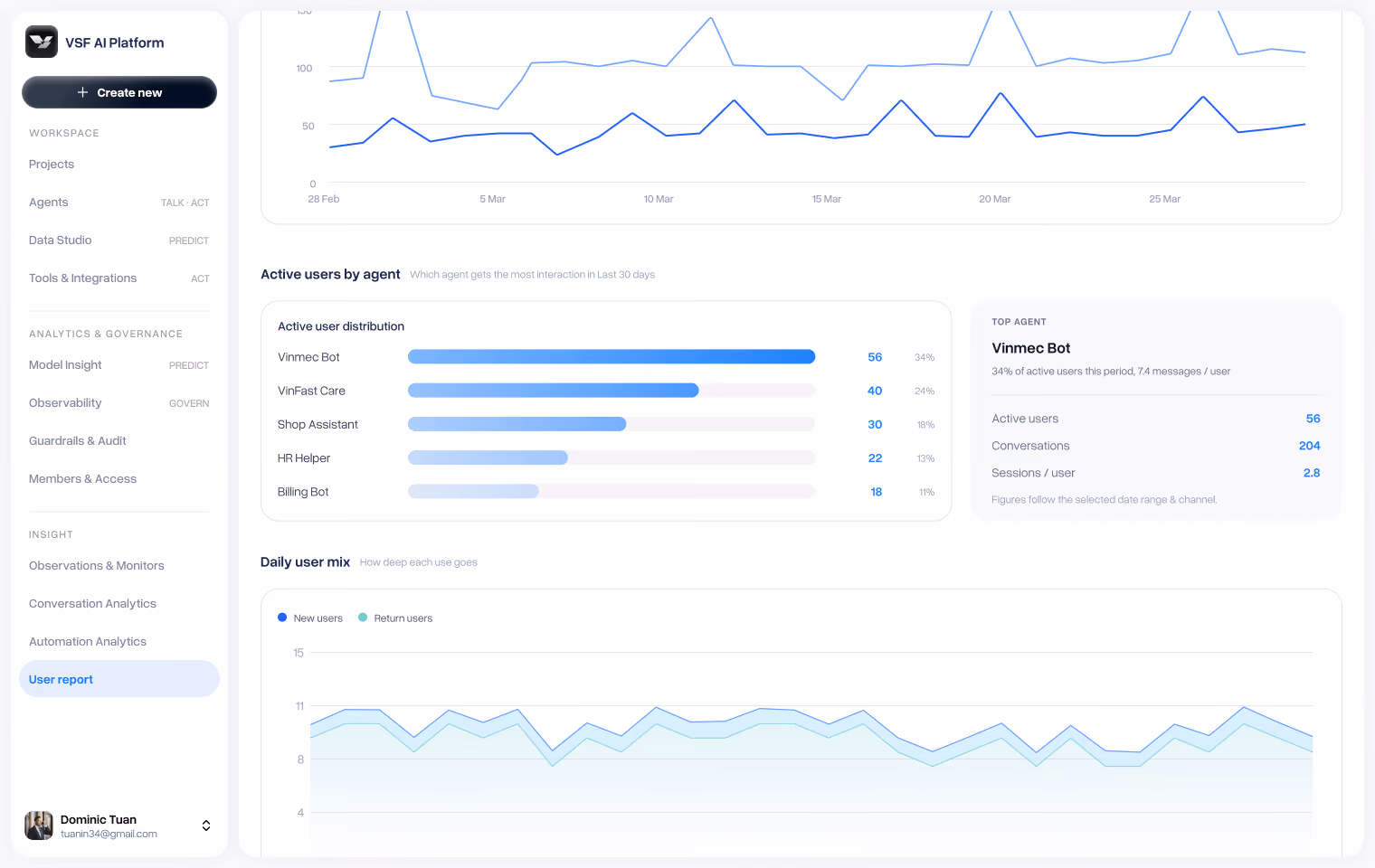Viewport: 1375px width, 868px height.
Task: Open Observations & Monitors
Action: pyautogui.click(x=119, y=566)
